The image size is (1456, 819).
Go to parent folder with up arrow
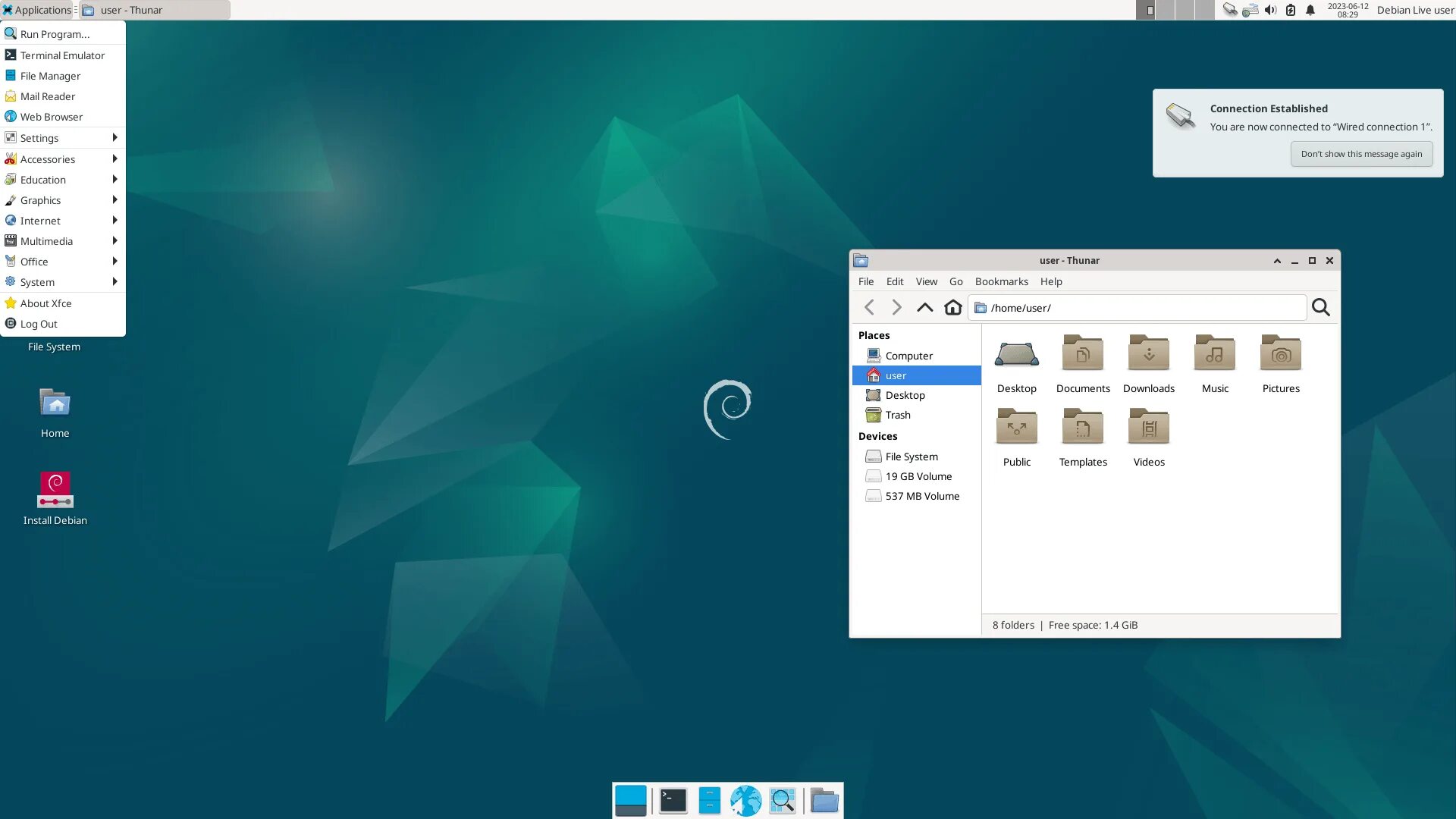coord(924,307)
